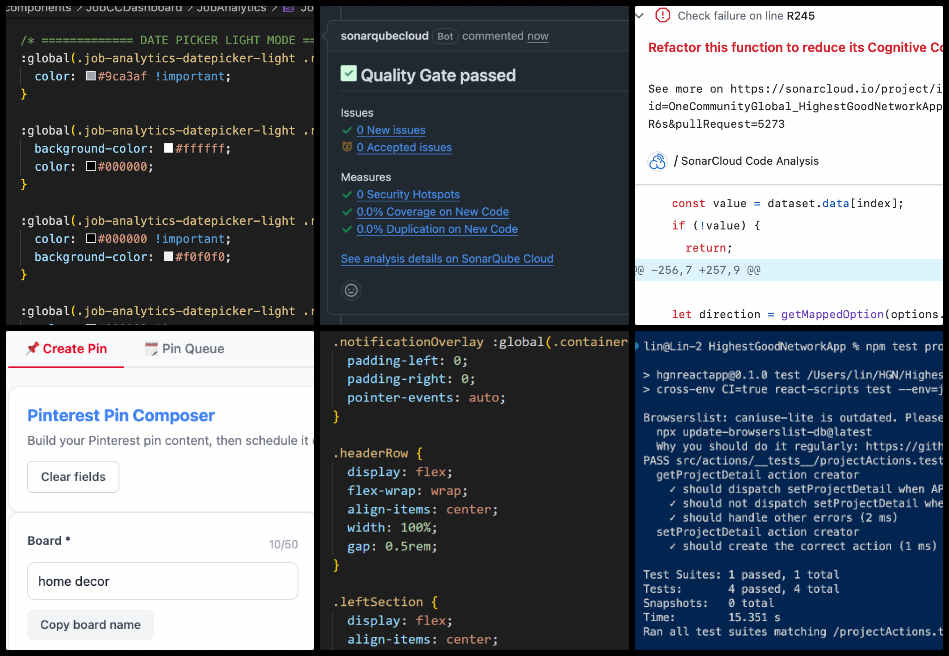Click the 'Test Suites: 1 passed, 1 total' line
This screenshot has width=949, height=656.
tap(741, 574)
